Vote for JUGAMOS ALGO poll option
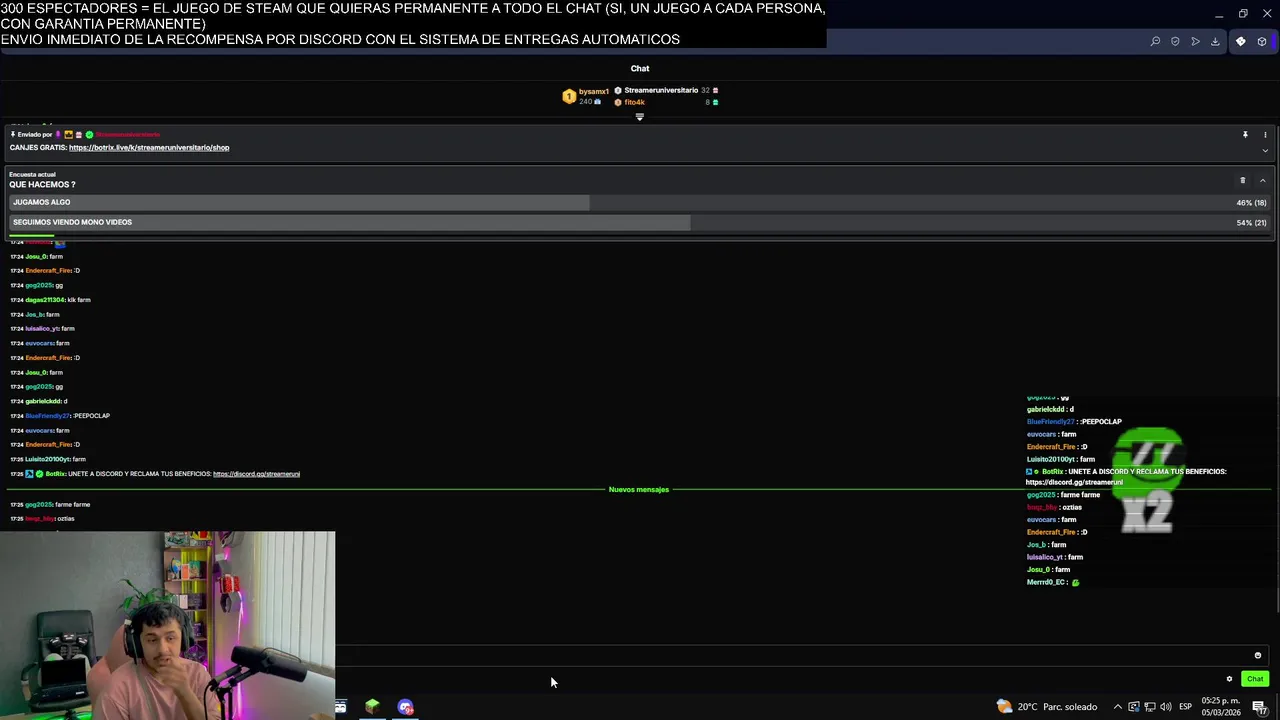 pyautogui.click(x=640, y=202)
